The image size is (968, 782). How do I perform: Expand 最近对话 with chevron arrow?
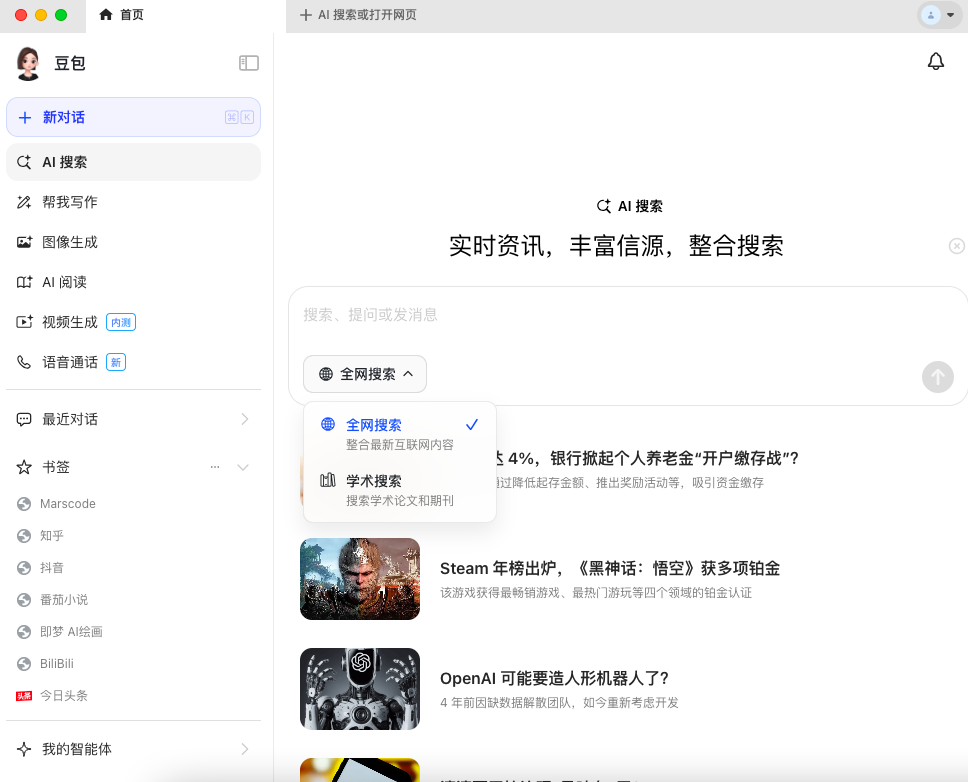pos(245,419)
